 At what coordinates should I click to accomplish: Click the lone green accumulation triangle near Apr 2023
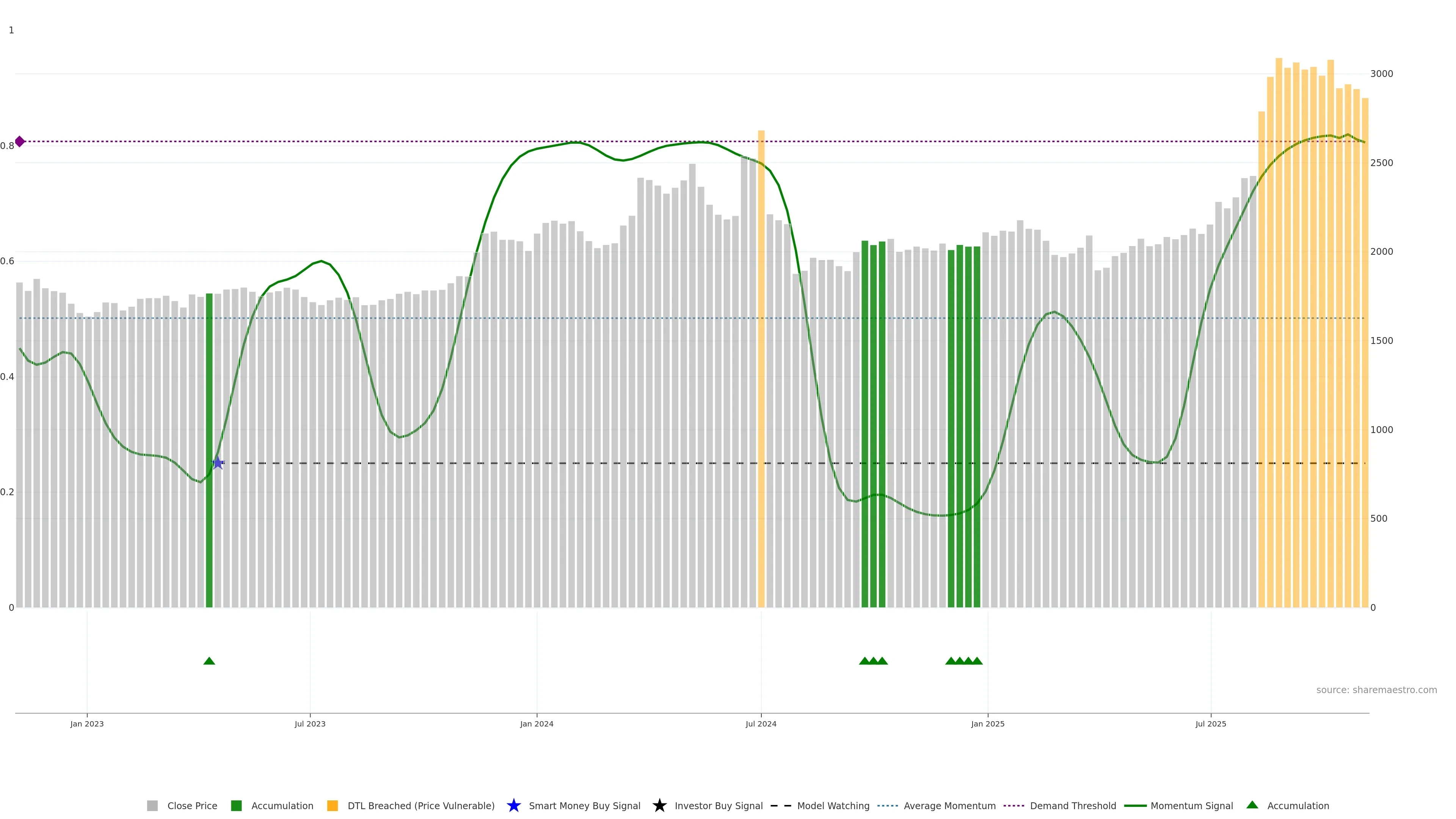point(209,661)
